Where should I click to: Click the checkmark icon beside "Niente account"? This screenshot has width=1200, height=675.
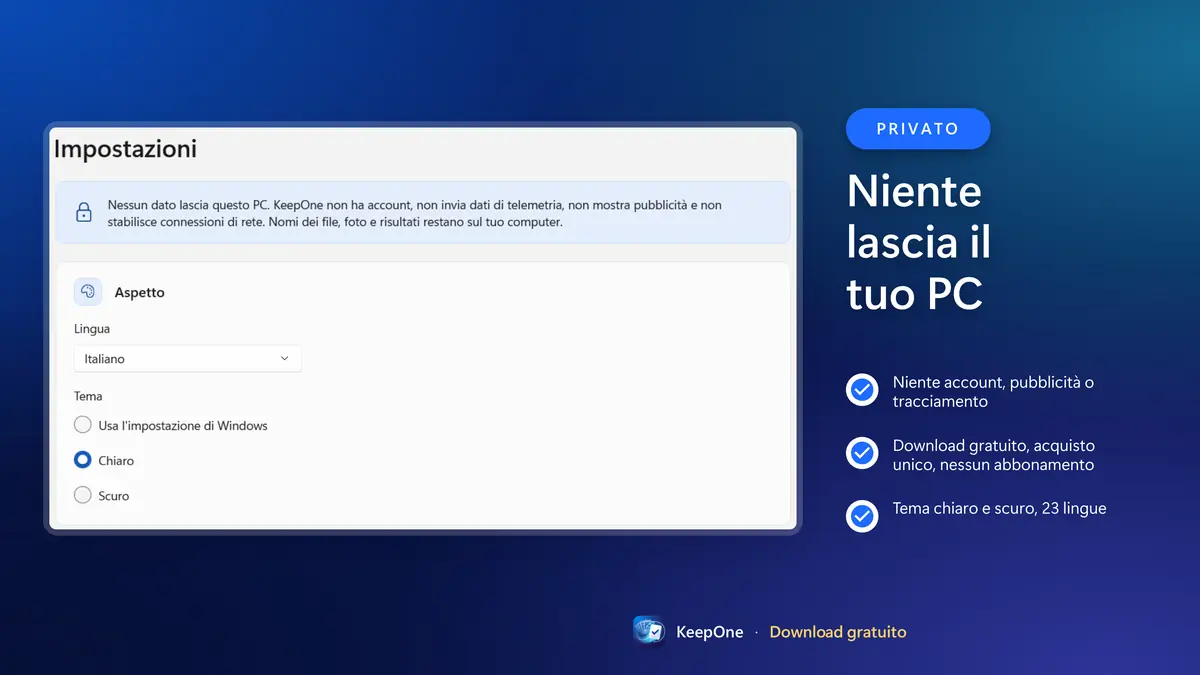tap(862, 390)
